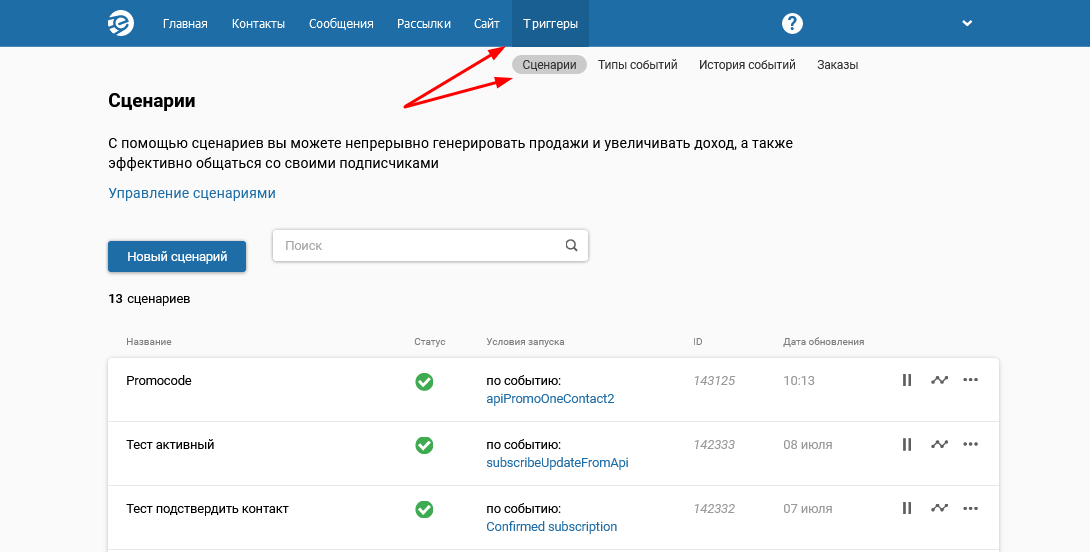Open the Тест активный scenario name
This screenshot has height=552, width=1090.
pyautogui.click(x=170, y=445)
